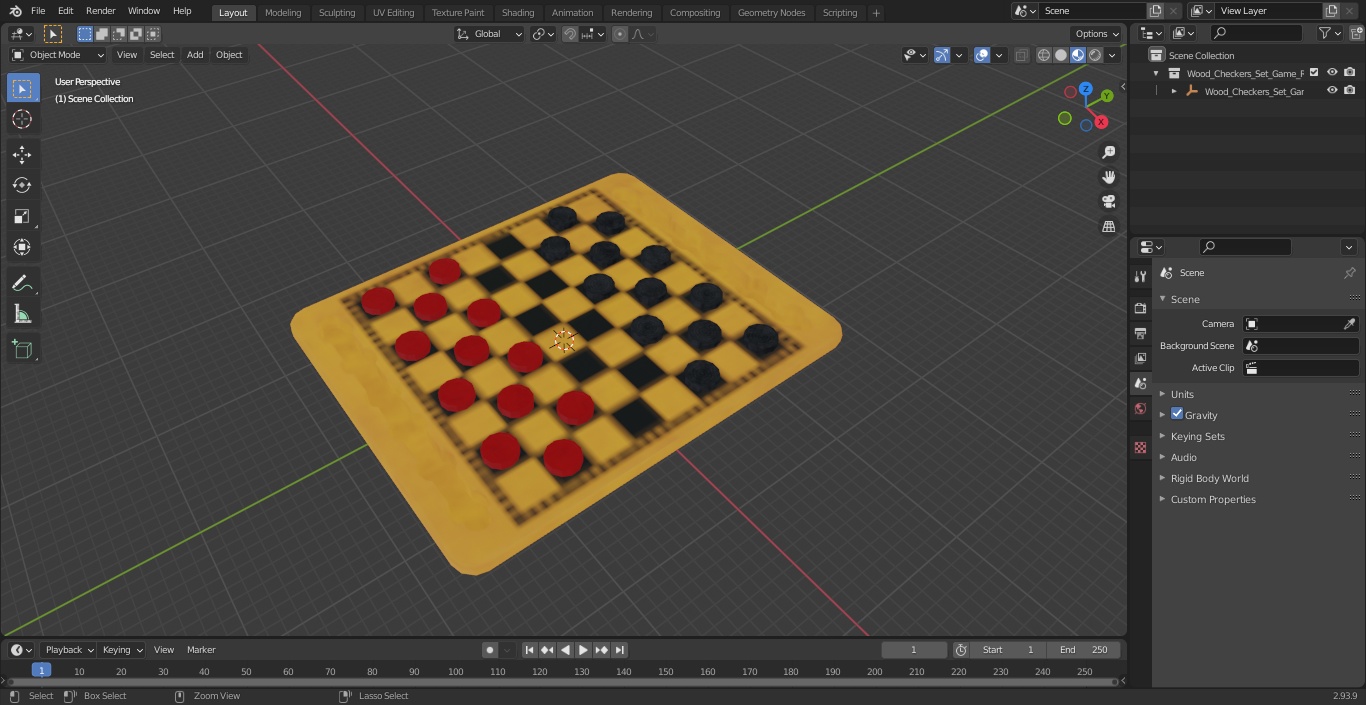
Task: Hide the Wood_Checkers_Set_Game collection in viewport
Action: (x=1332, y=73)
